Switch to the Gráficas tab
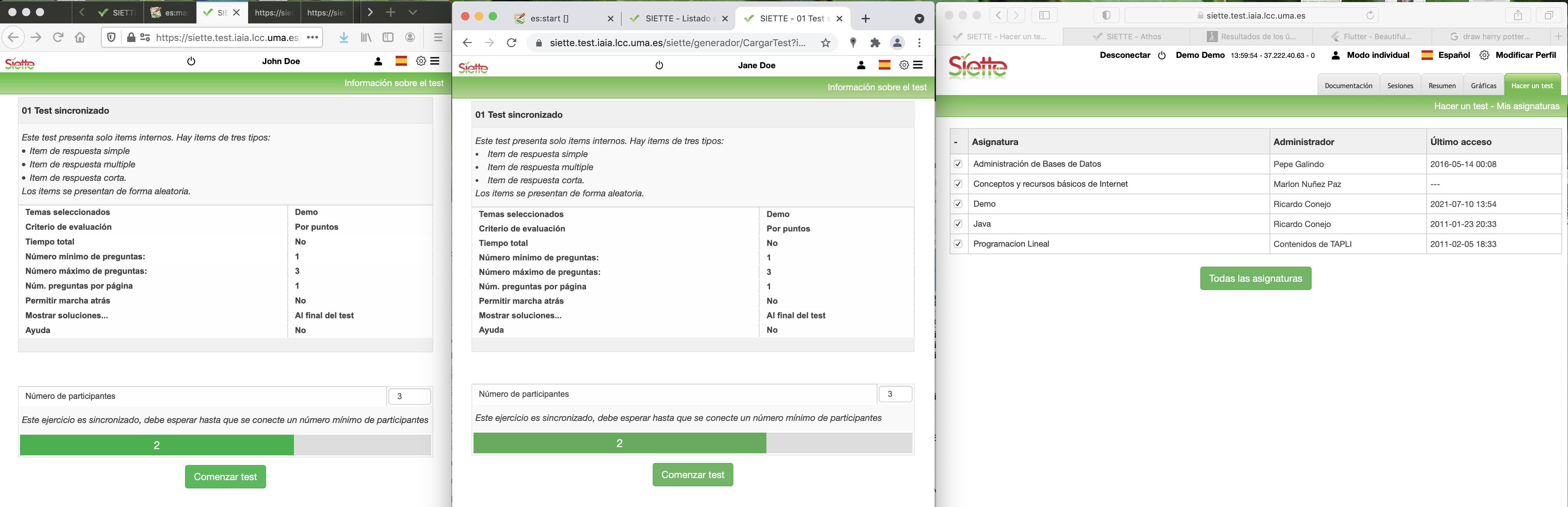Viewport: 1568px width, 507px height. (1483, 86)
